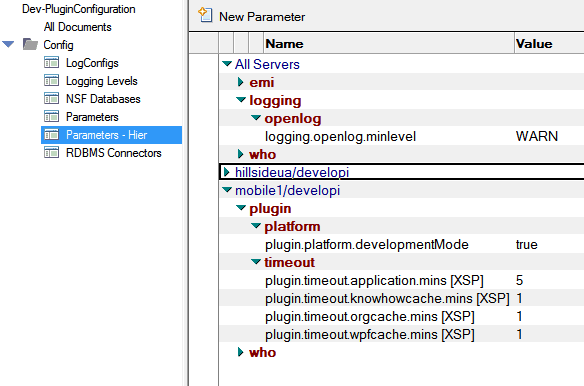Image resolution: width=584 pixels, height=386 pixels.
Task: Open the NSF Databases view
Action: (x=103, y=99)
